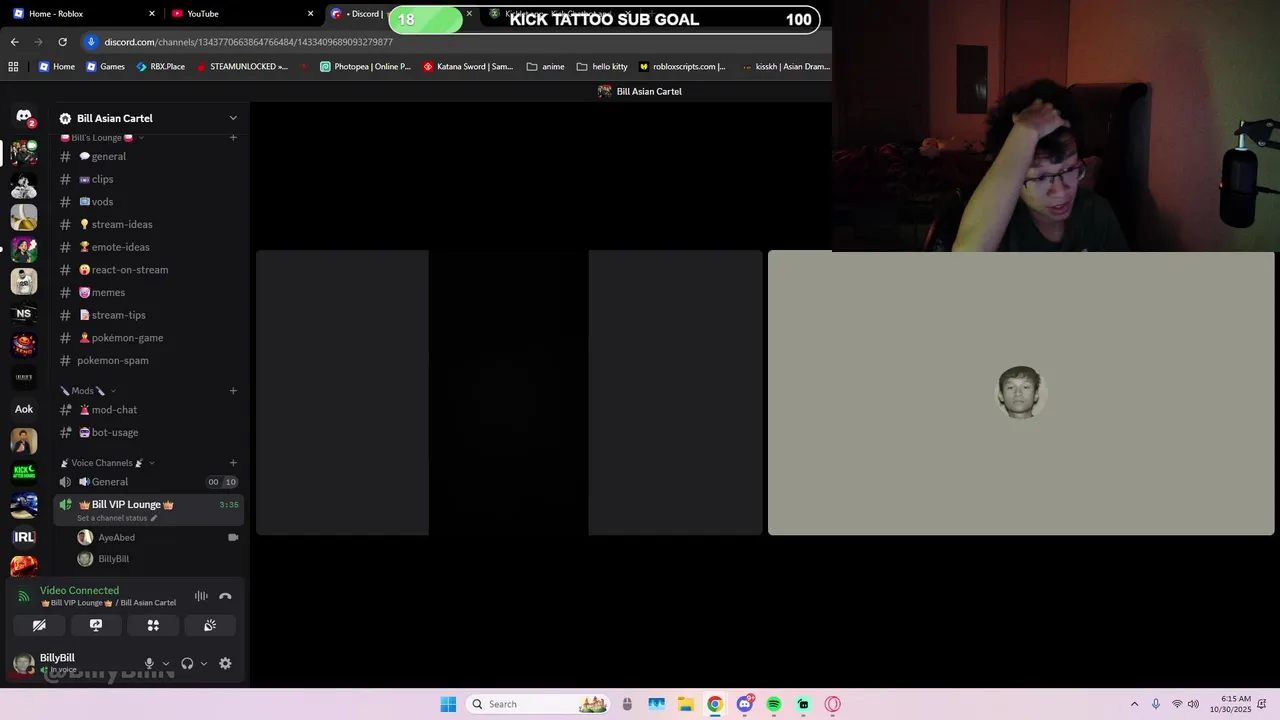This screenshot has width=1280, height=720.
Task: Open the emote-ideas channel
Action: 148,247
